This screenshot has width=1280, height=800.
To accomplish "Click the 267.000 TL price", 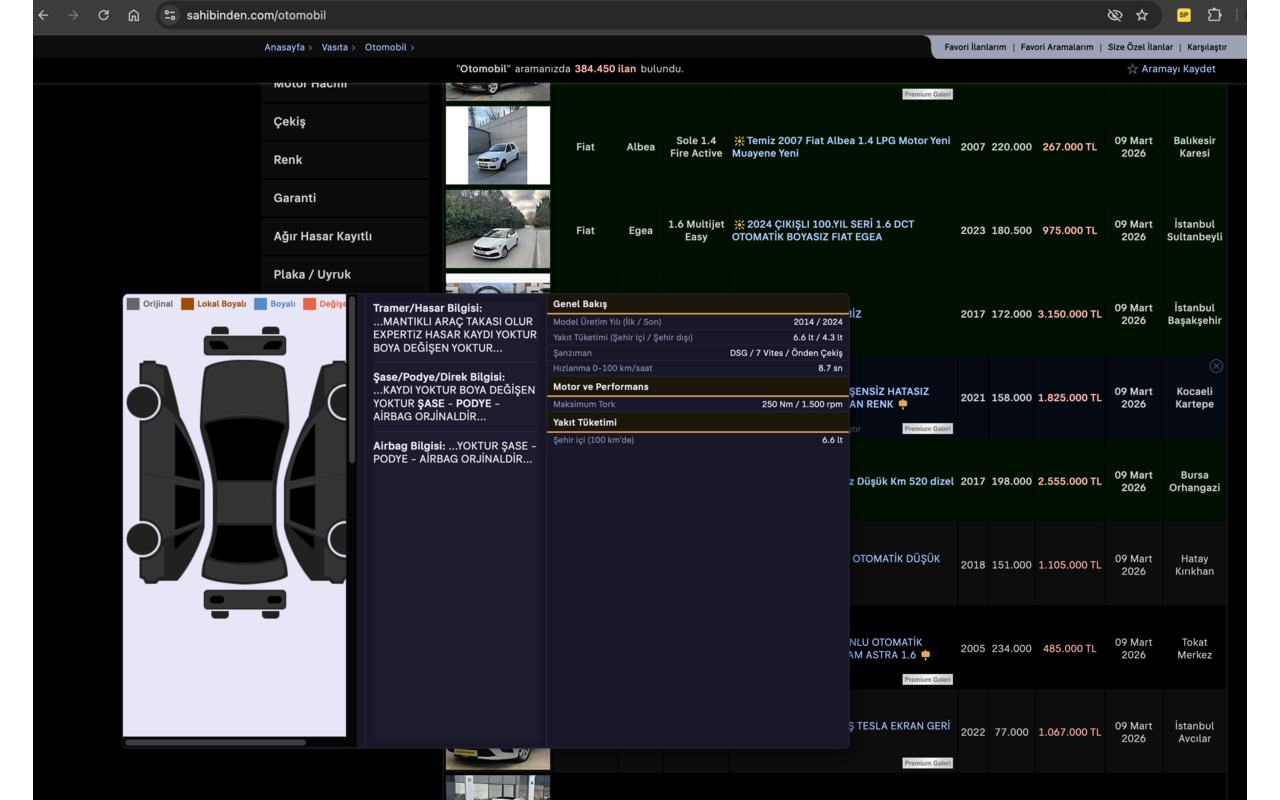I will pyautogui.click(x=1069, y=147).
